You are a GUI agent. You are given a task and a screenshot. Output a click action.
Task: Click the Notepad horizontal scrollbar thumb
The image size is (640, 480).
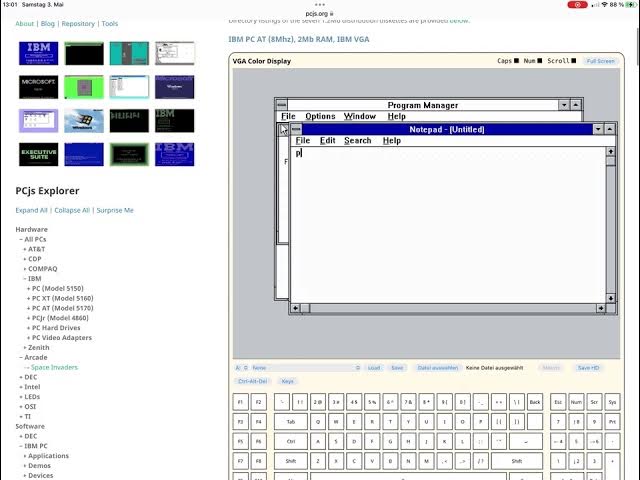pyautogui.click(x=305, y=308)
